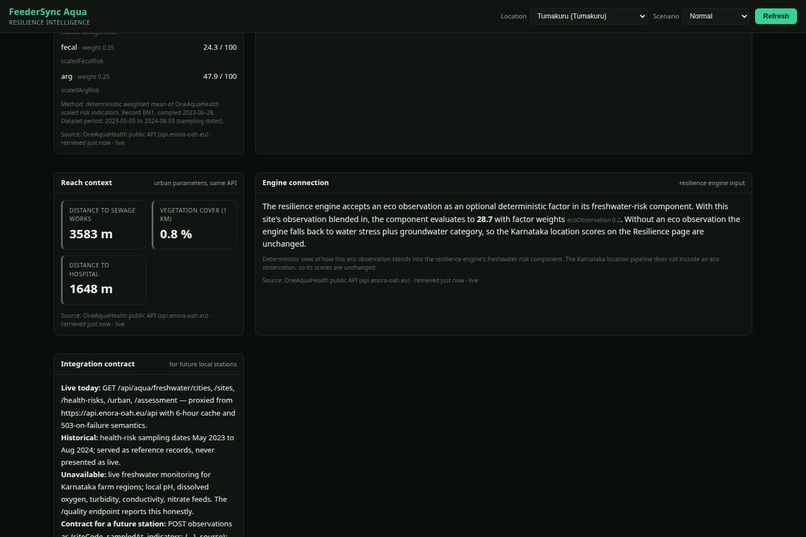Click the green Refresh button
Screen dimensions: 806x537
point(776,16)
